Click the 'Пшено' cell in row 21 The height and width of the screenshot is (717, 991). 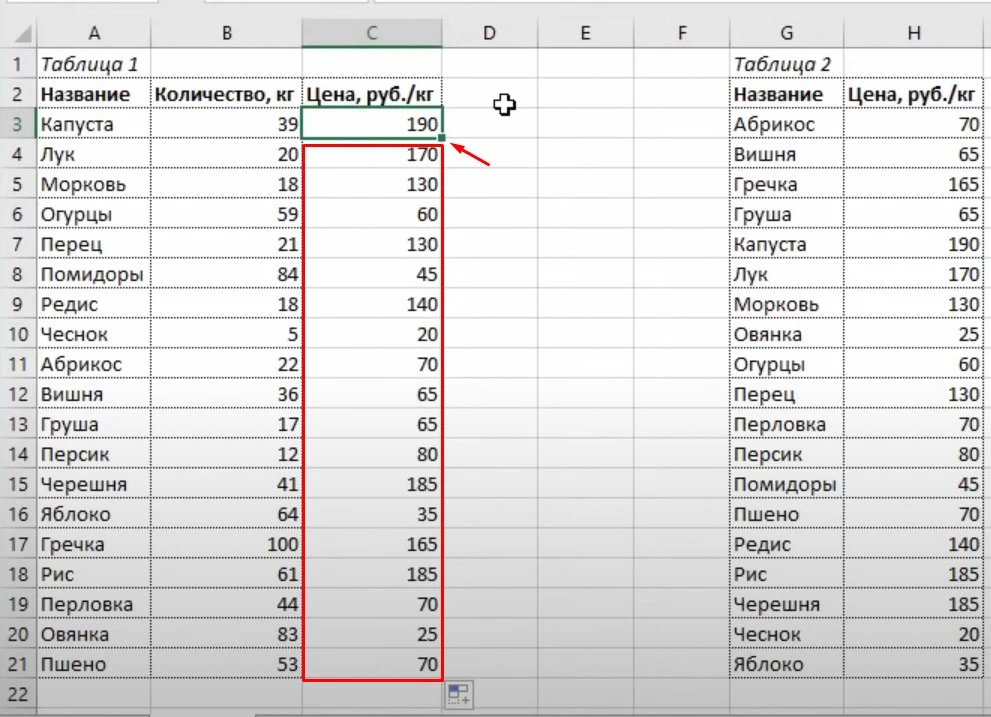click(x=94, y=664)
